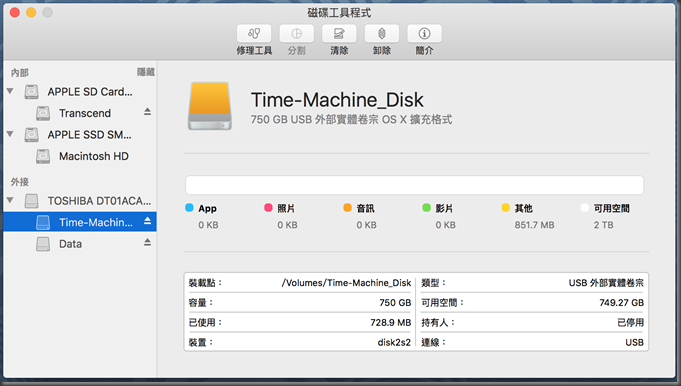The height and width of the screenshot is (386, 681).
Task: Click the Transcend volume icon
Action: (x=43, y=113)
